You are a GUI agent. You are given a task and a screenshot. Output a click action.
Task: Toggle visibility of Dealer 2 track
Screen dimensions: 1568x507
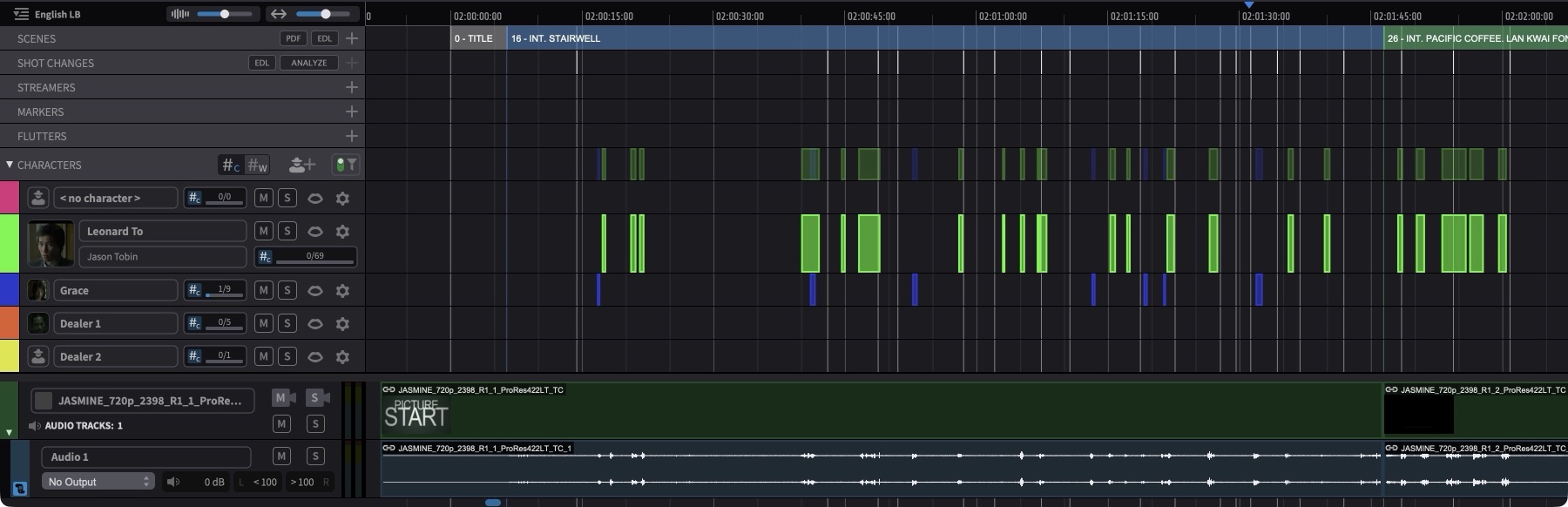point(315,356)
